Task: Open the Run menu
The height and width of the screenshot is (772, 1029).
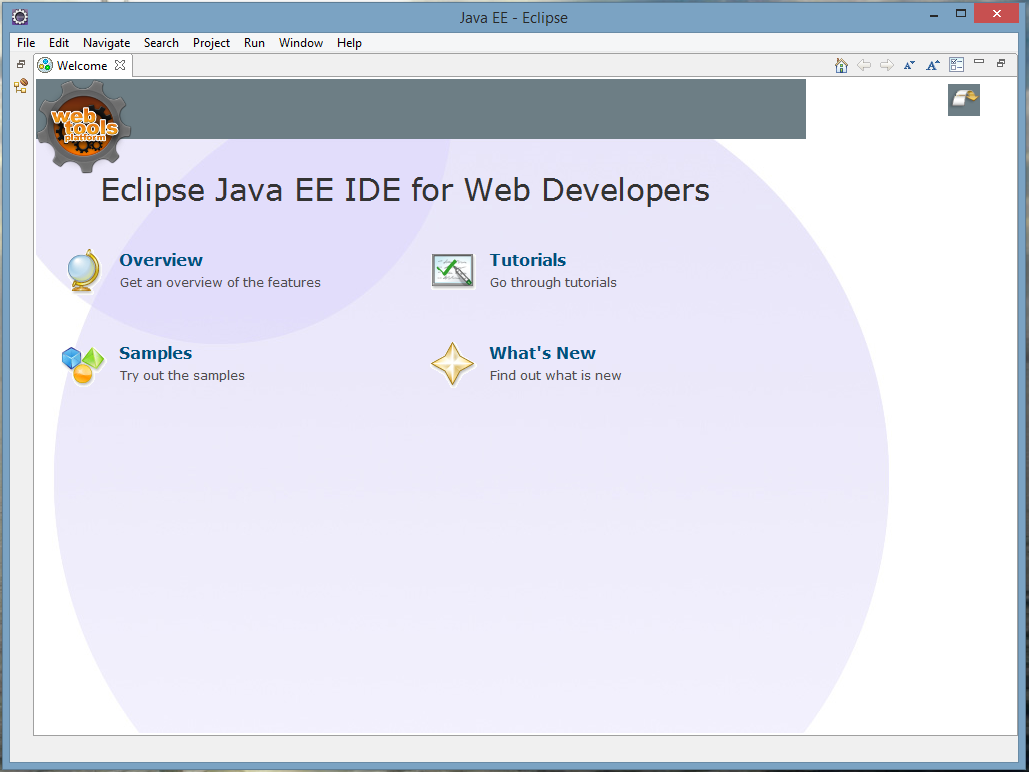Action: (x=255, y=43)
